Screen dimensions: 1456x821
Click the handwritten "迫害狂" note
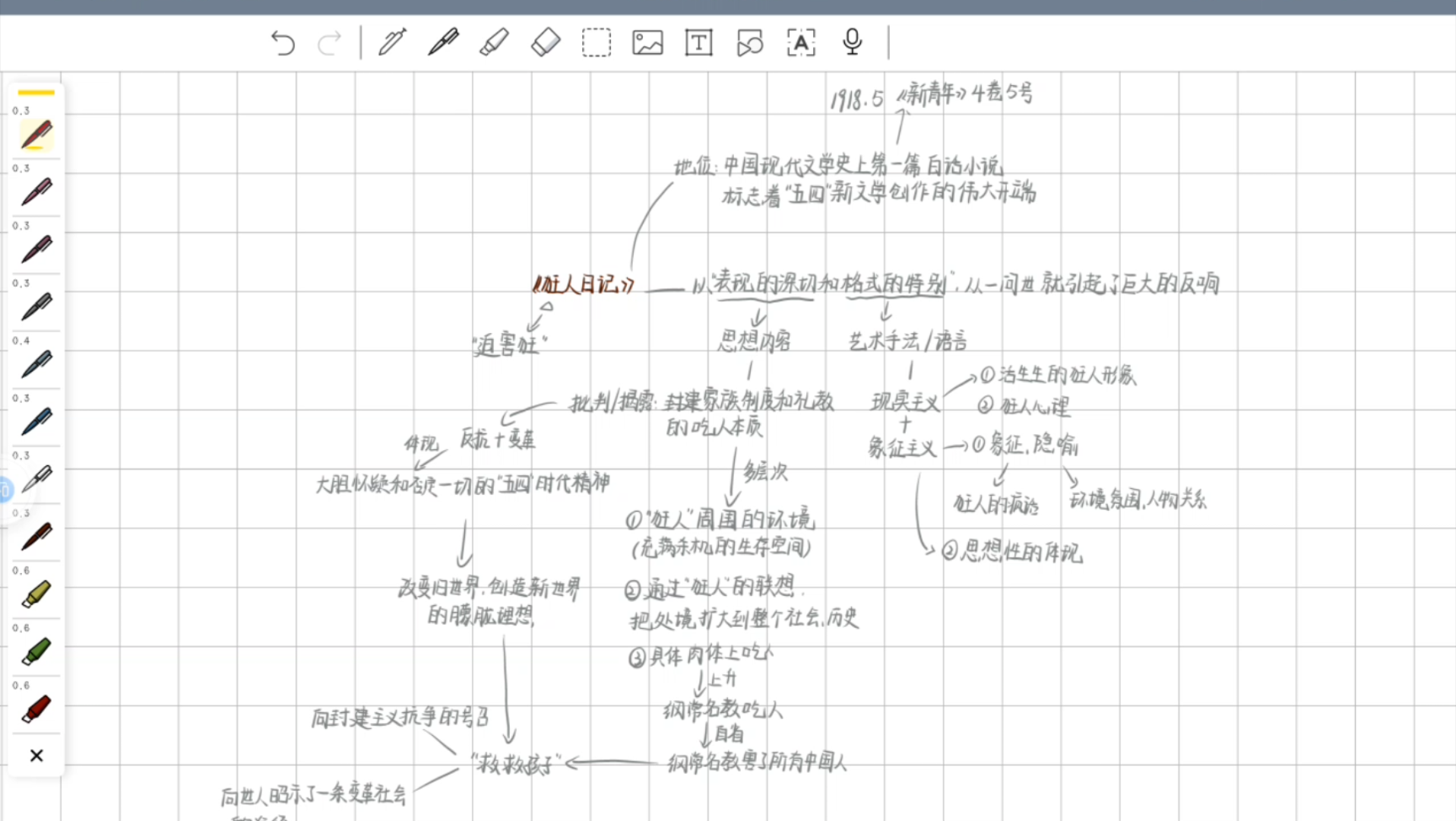click(x=510, y=346)
